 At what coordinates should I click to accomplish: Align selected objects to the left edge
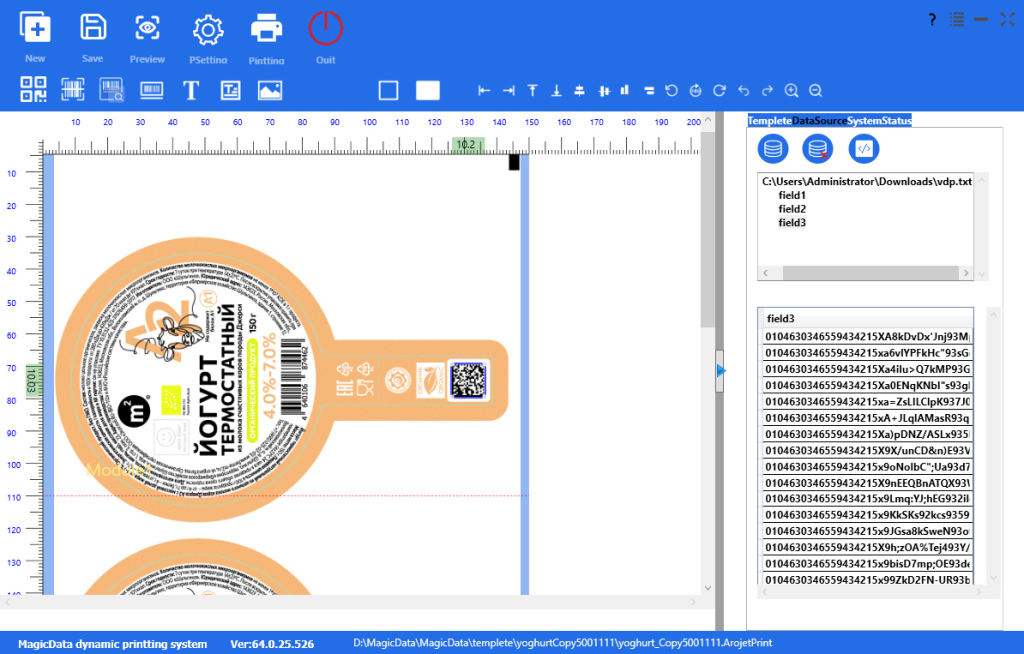tap(484, 91)
